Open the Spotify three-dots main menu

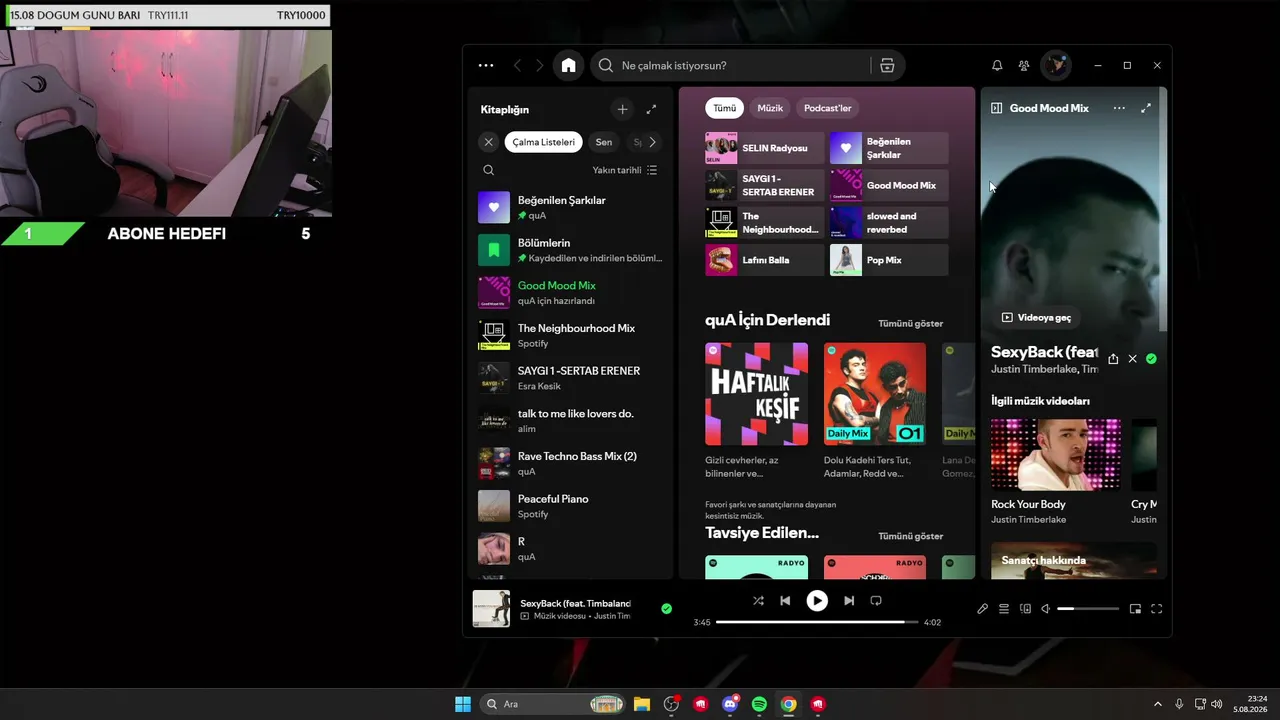click(486, 66)
